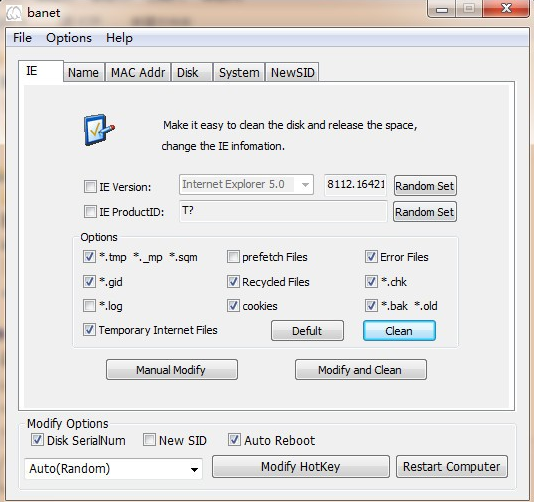The height and width of the screenshot is (502, 534).
Task: Click the Restart Computer button
Action: coord(452,467)
